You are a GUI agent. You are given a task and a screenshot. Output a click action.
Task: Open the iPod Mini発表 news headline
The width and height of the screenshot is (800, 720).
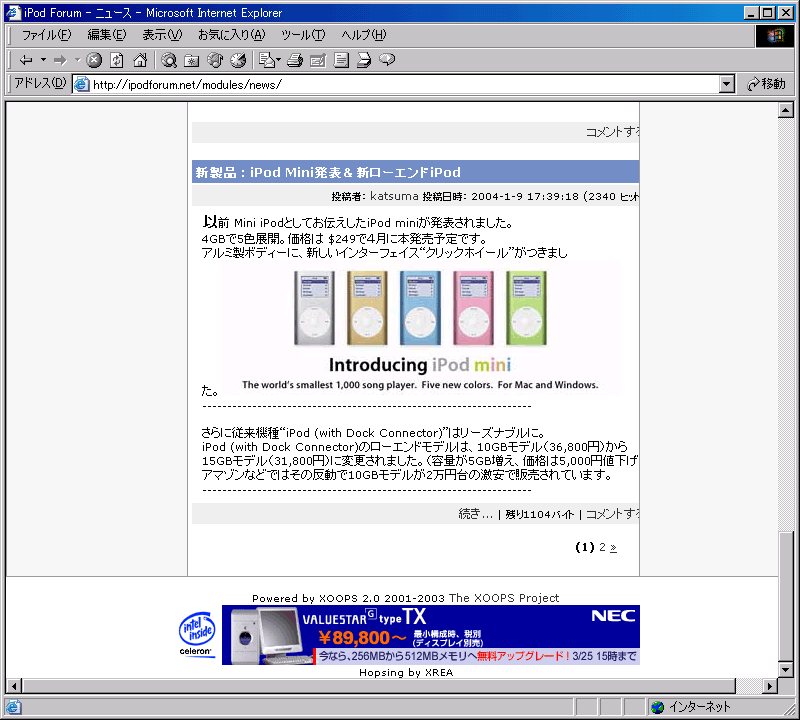tap(328, 172)
